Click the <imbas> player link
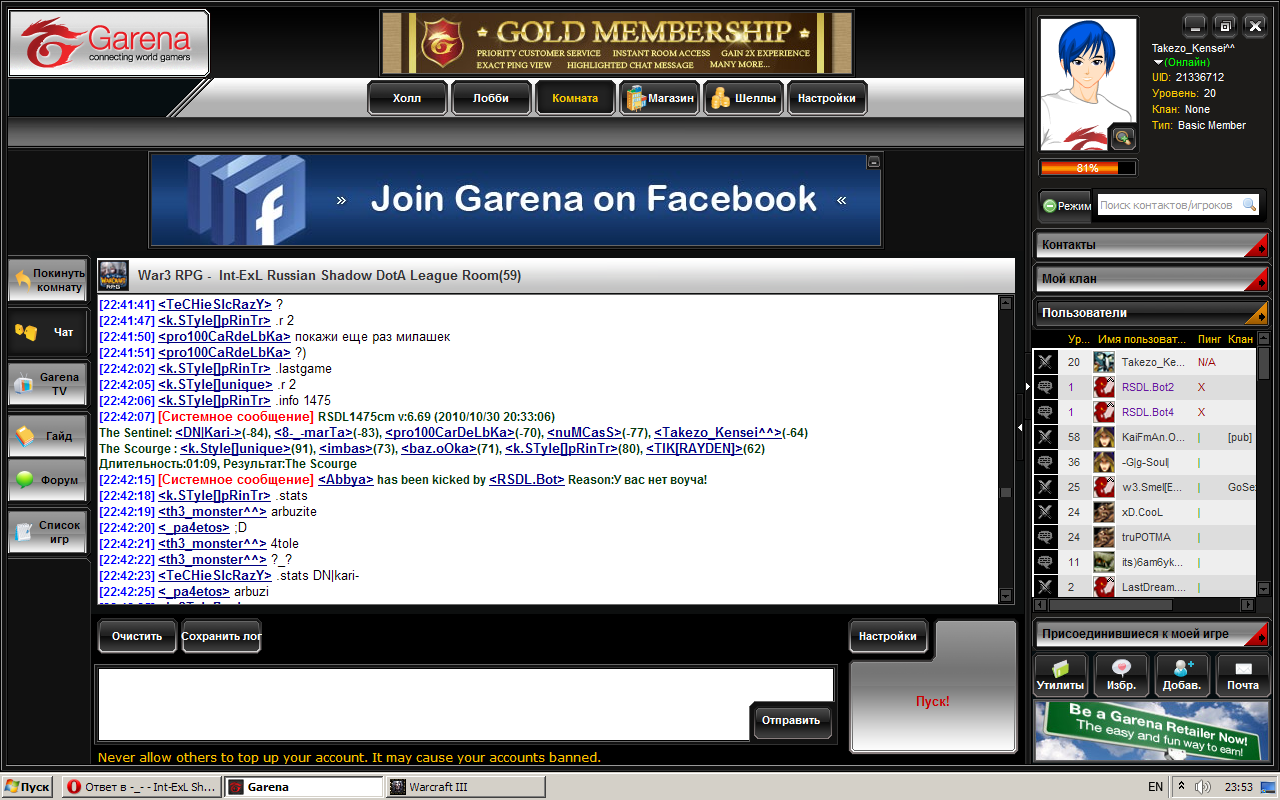Viewport: 1280px width, 800px height. point(346,448)
